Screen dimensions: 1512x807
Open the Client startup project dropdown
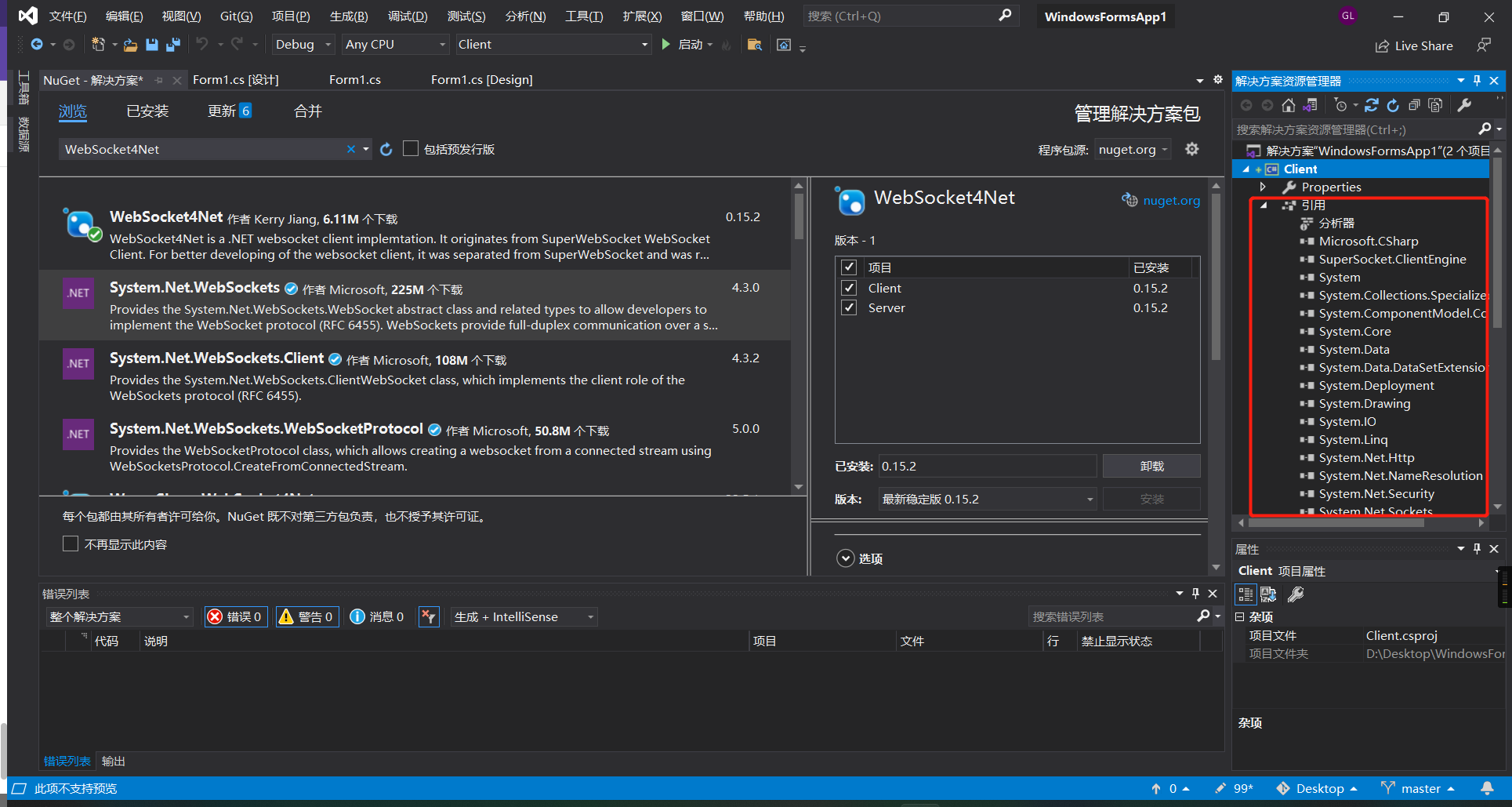(553, 45)
